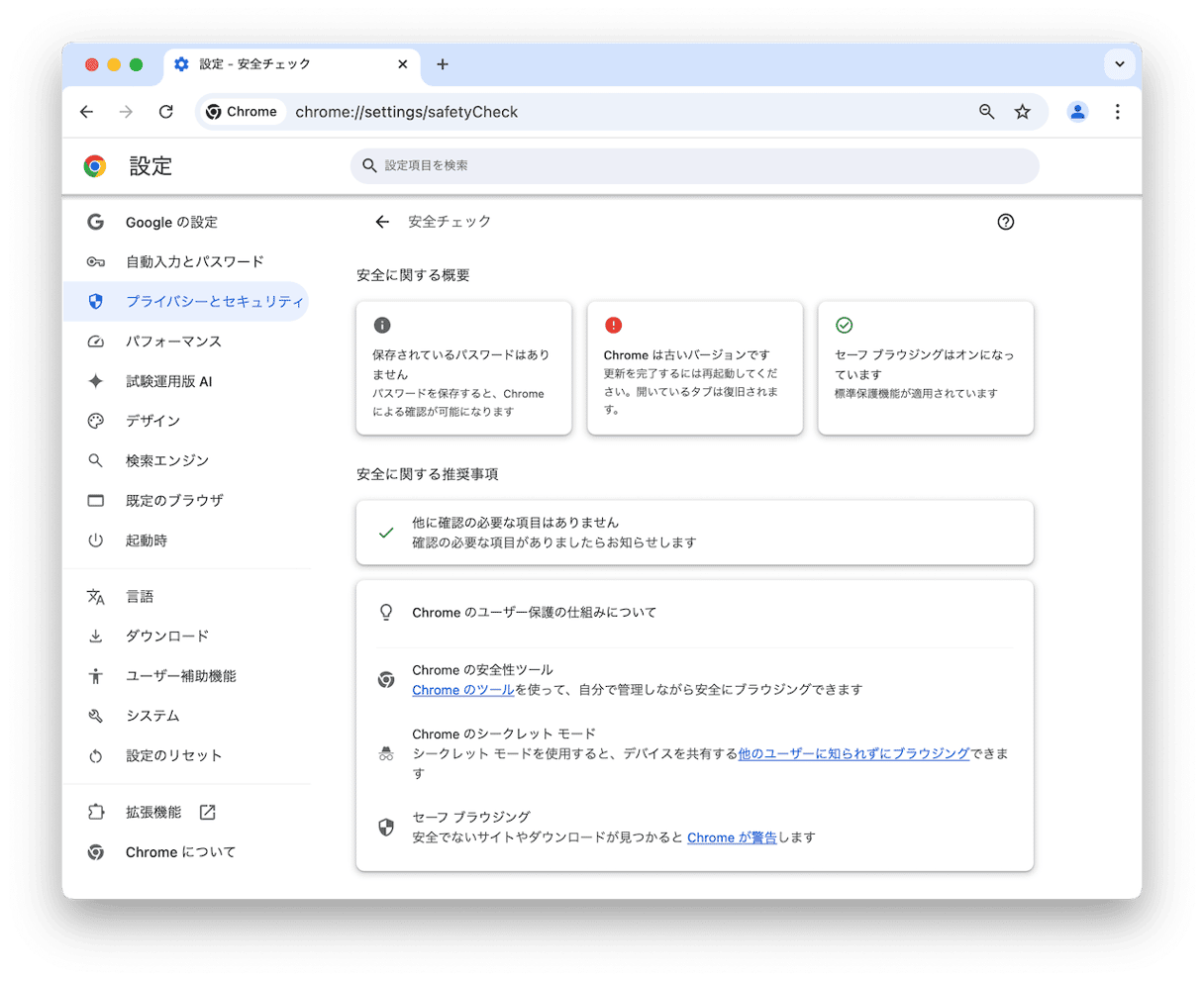Click the reset settings circular icon
This screenshot has height=981, width=1204.
click(x=95, y=755)
